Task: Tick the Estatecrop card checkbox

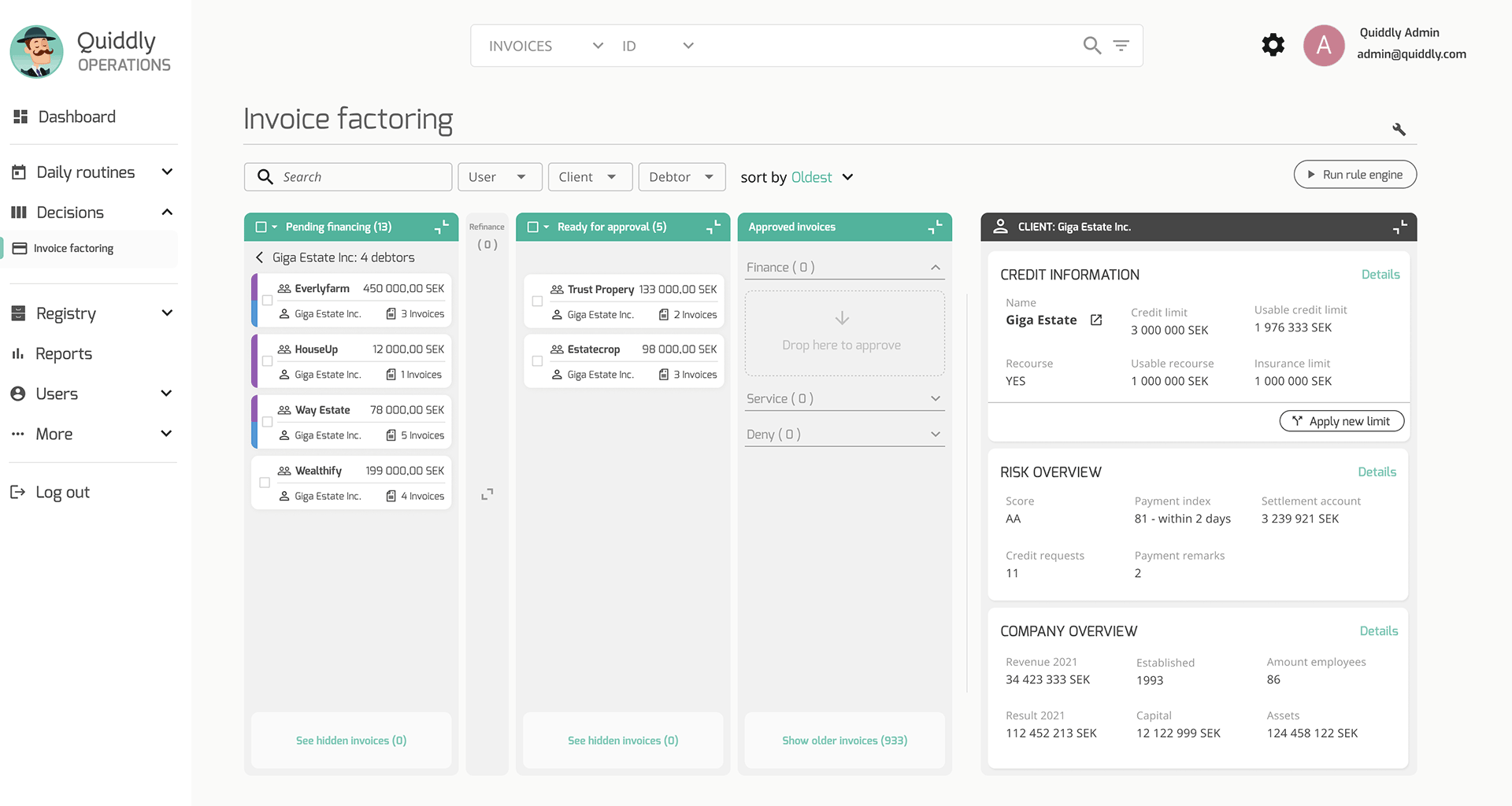Action: [x=537, y=360]
